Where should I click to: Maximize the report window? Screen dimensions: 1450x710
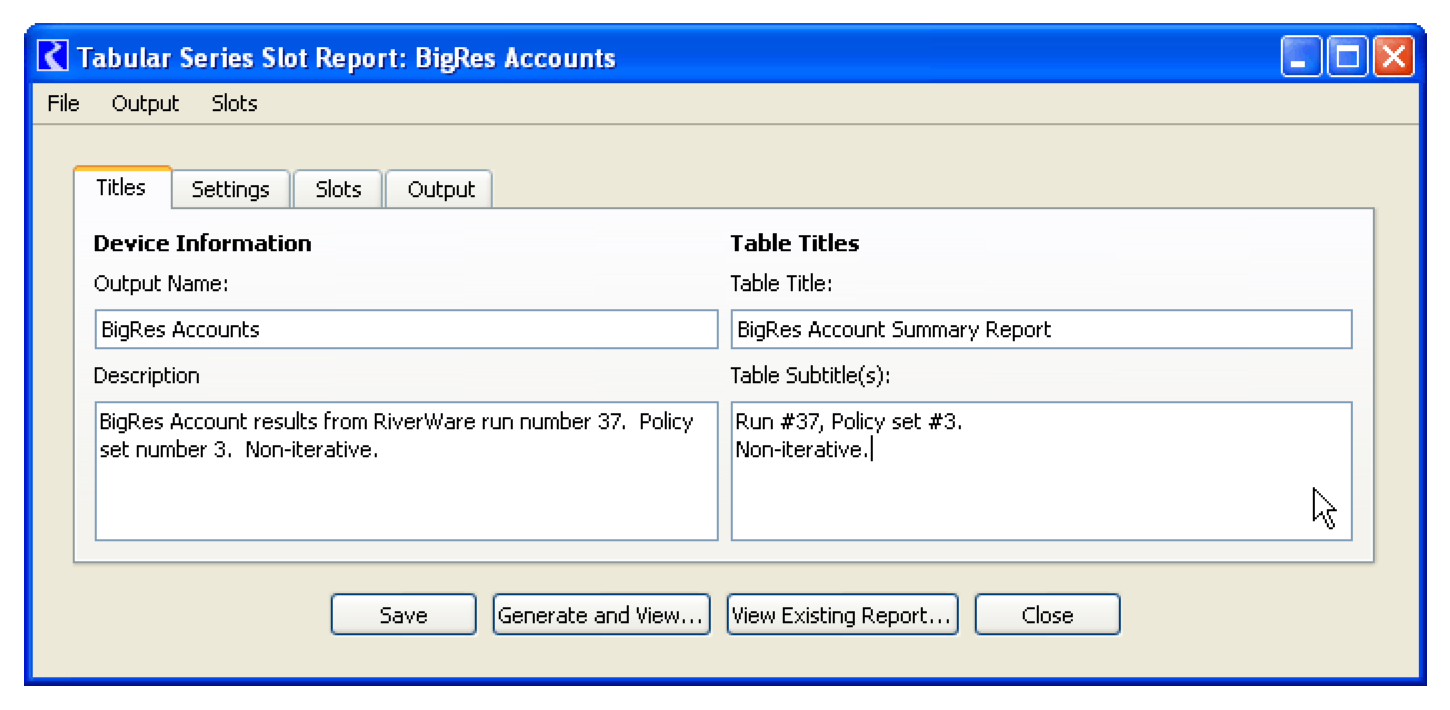1347,57
